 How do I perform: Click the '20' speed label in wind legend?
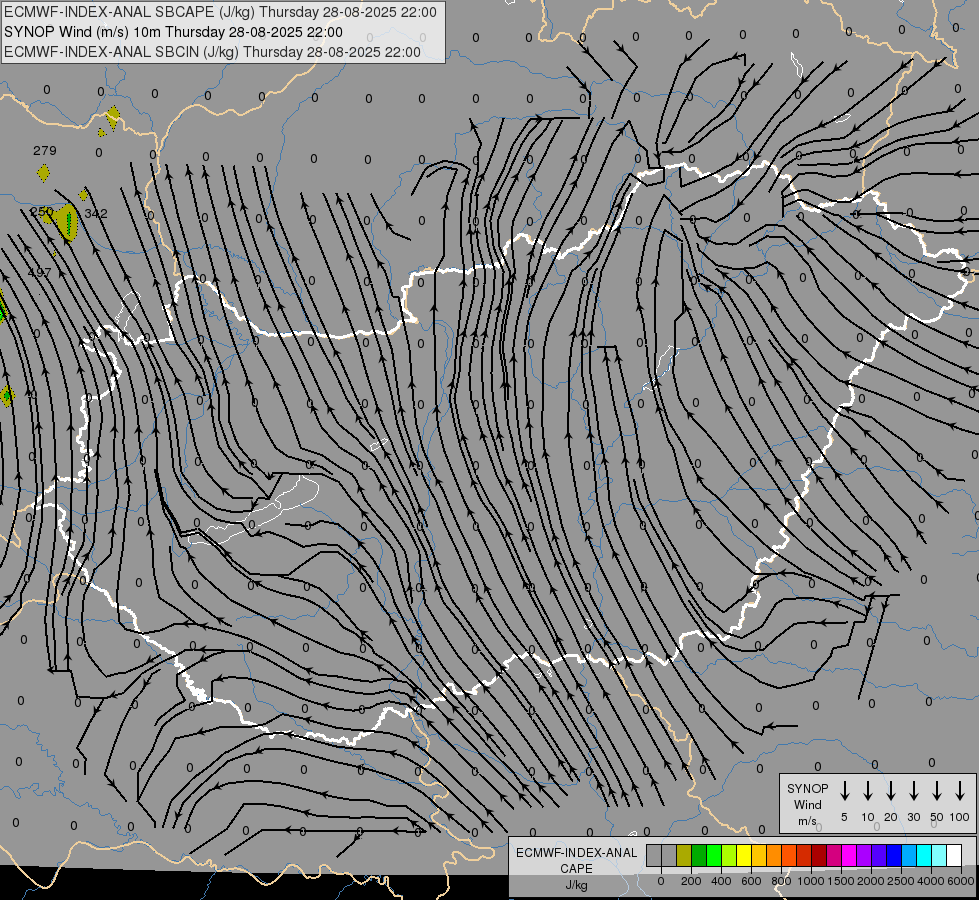tap(890, 817)
